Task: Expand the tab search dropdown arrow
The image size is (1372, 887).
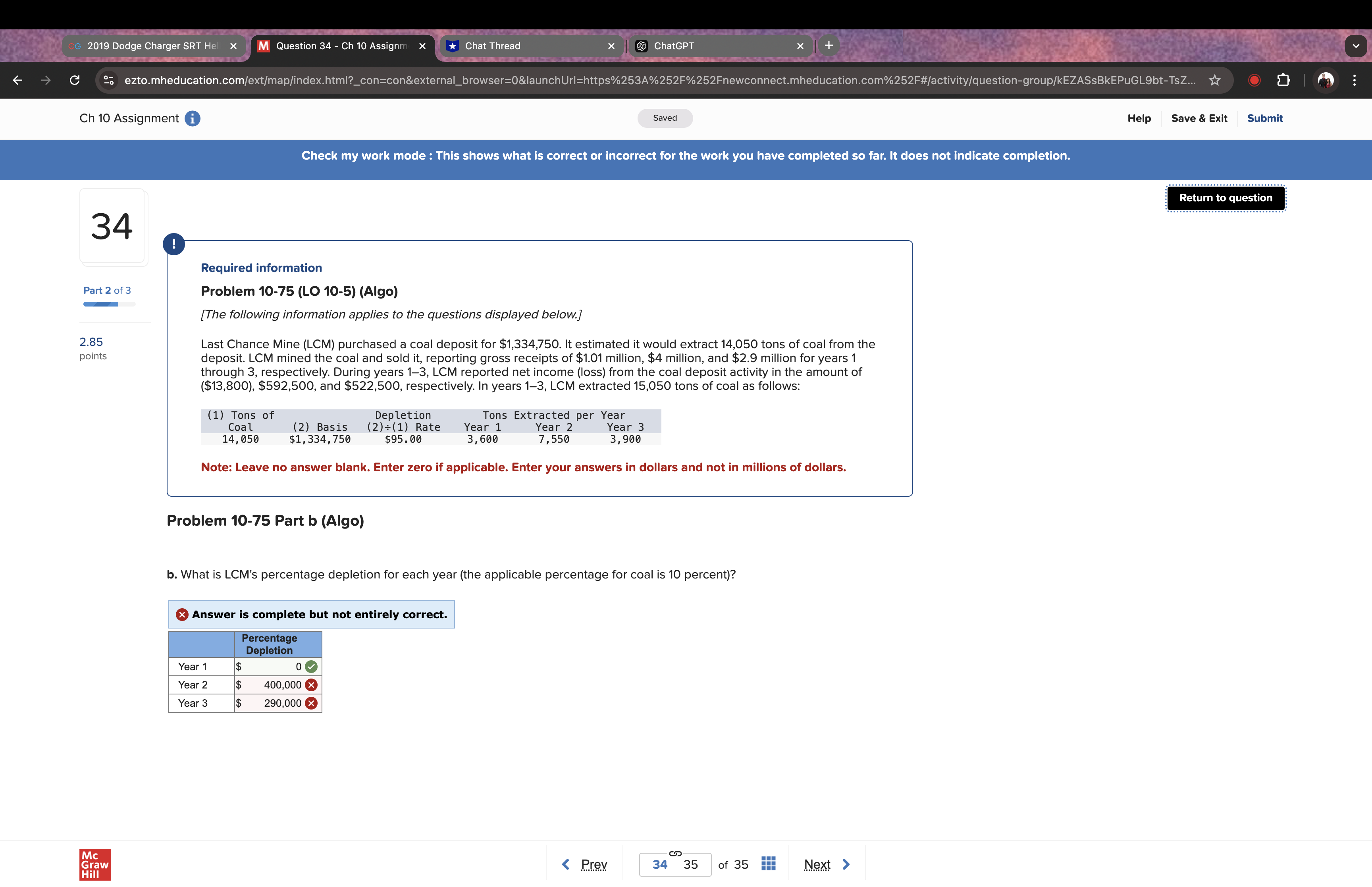Action: pyautogui.click(x=1355, y=46)
